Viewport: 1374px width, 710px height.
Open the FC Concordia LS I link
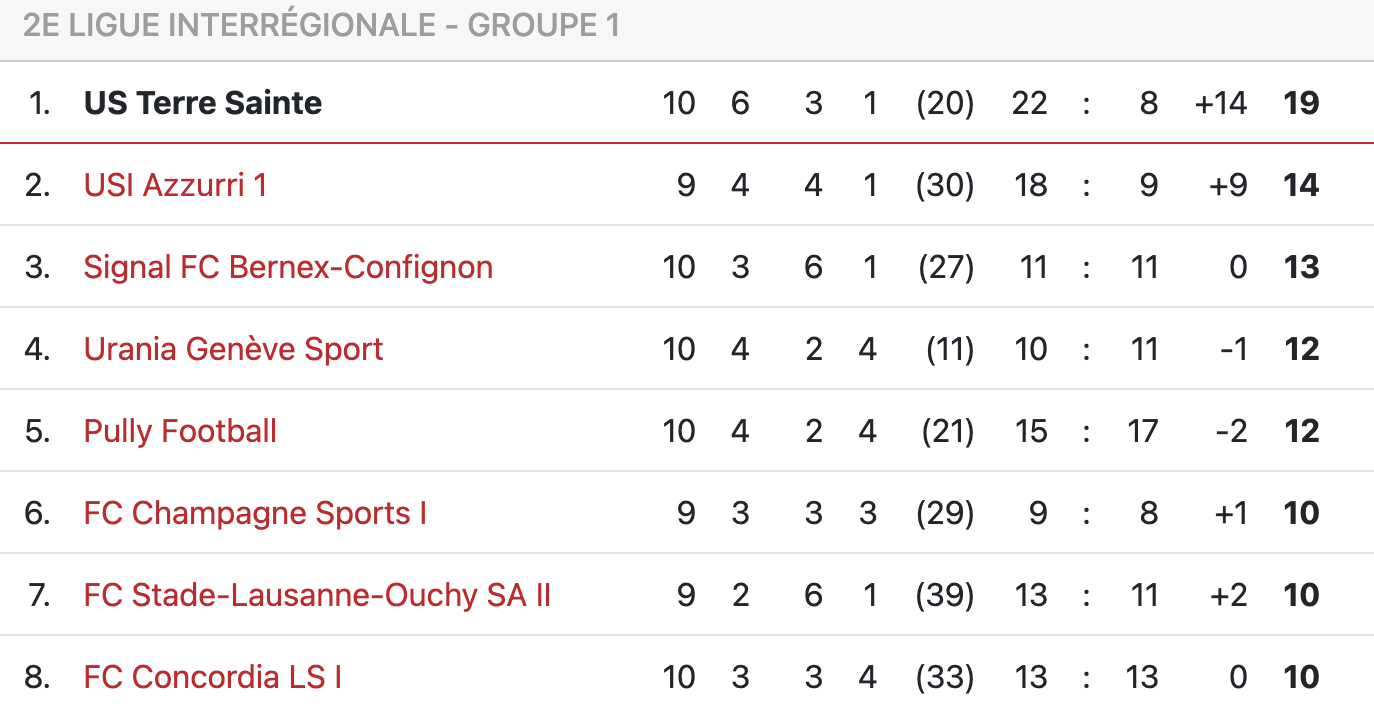212,677
